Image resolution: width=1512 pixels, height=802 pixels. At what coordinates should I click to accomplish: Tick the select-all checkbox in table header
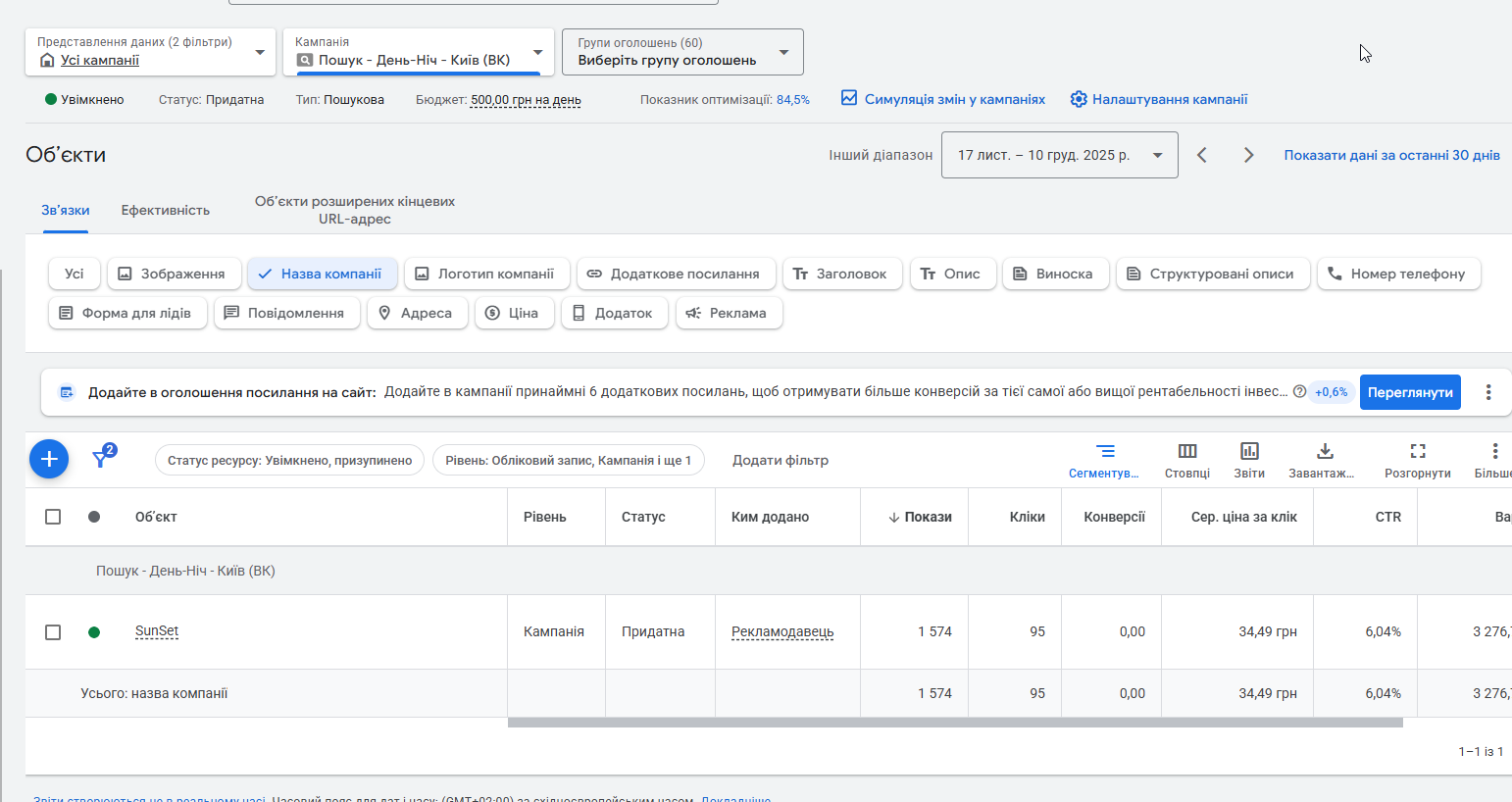pos(53,517)
